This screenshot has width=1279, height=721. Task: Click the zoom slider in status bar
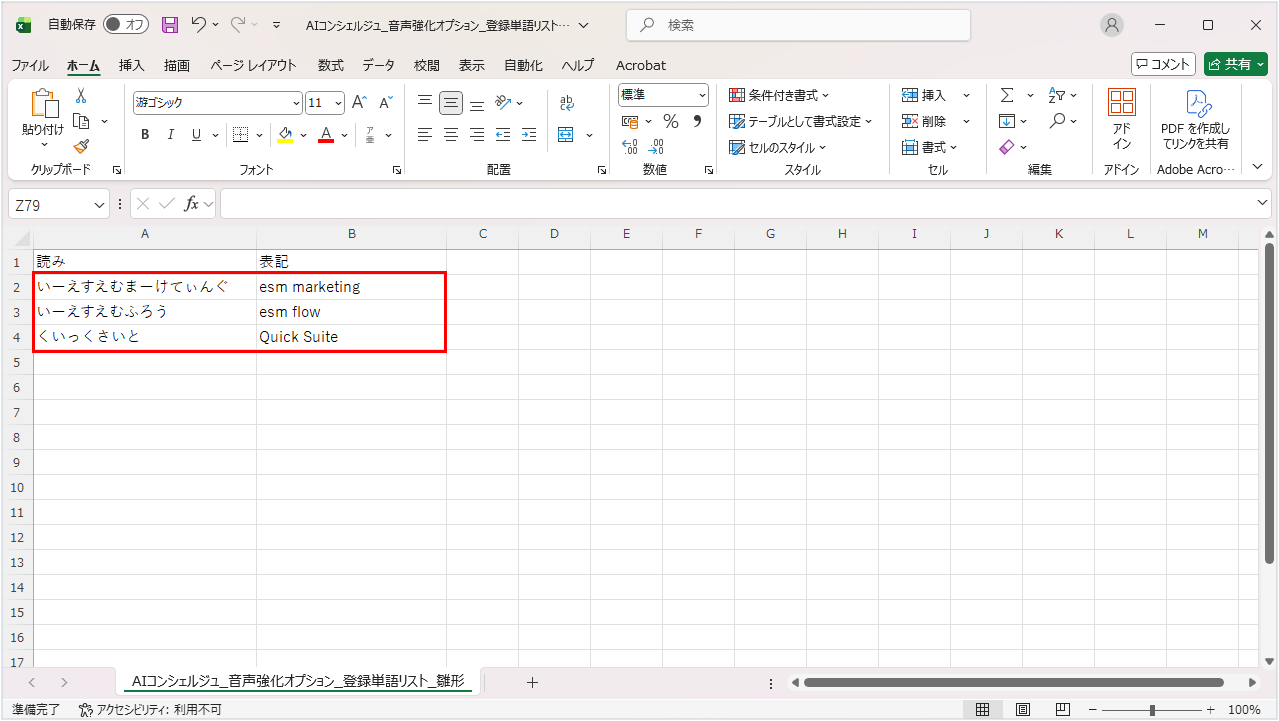click(x=1152, y=710)
